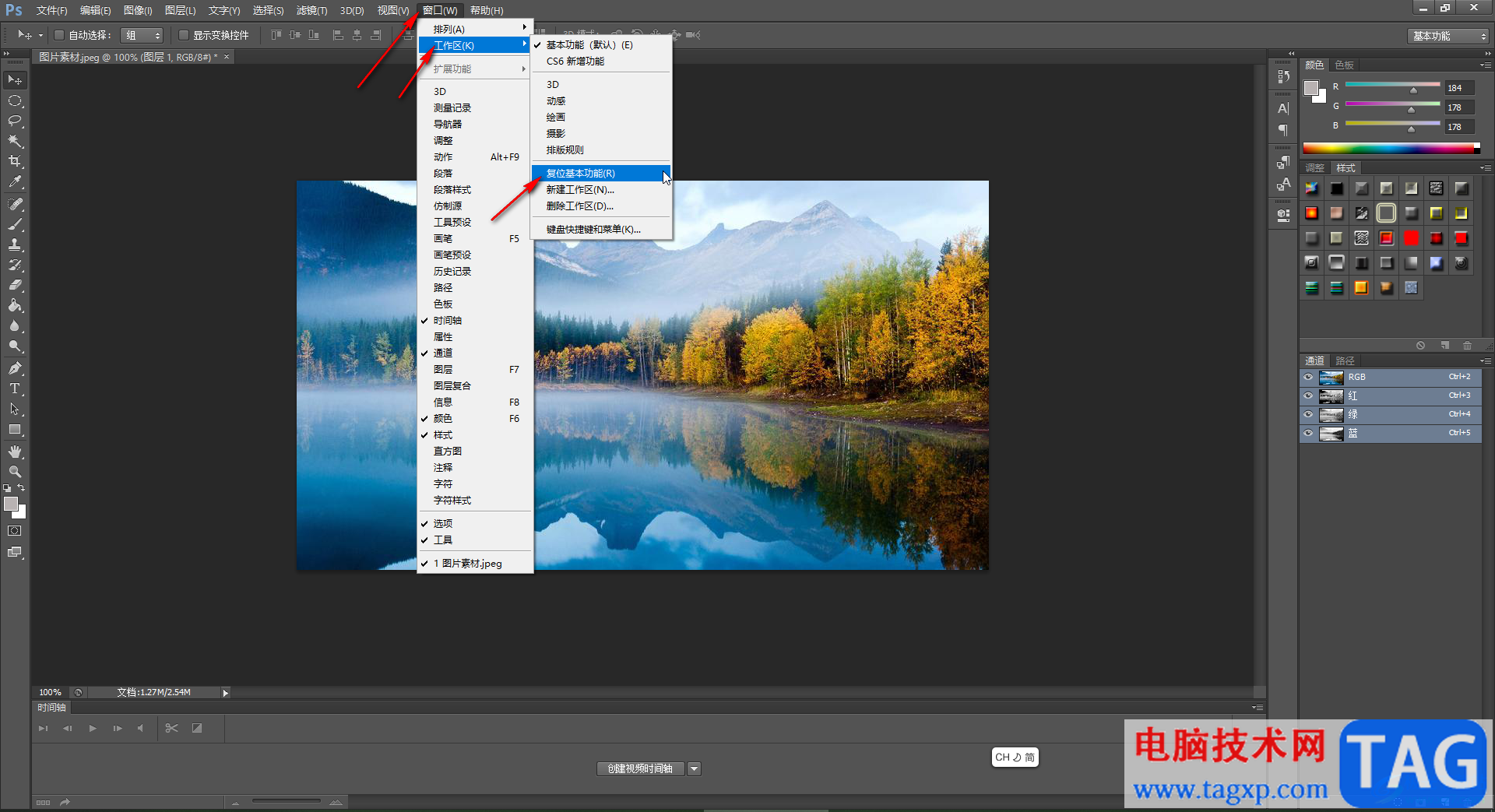Select the Dodge tool
The width and height of the screenshot is (1495, 812).
[x=15, y=346]
